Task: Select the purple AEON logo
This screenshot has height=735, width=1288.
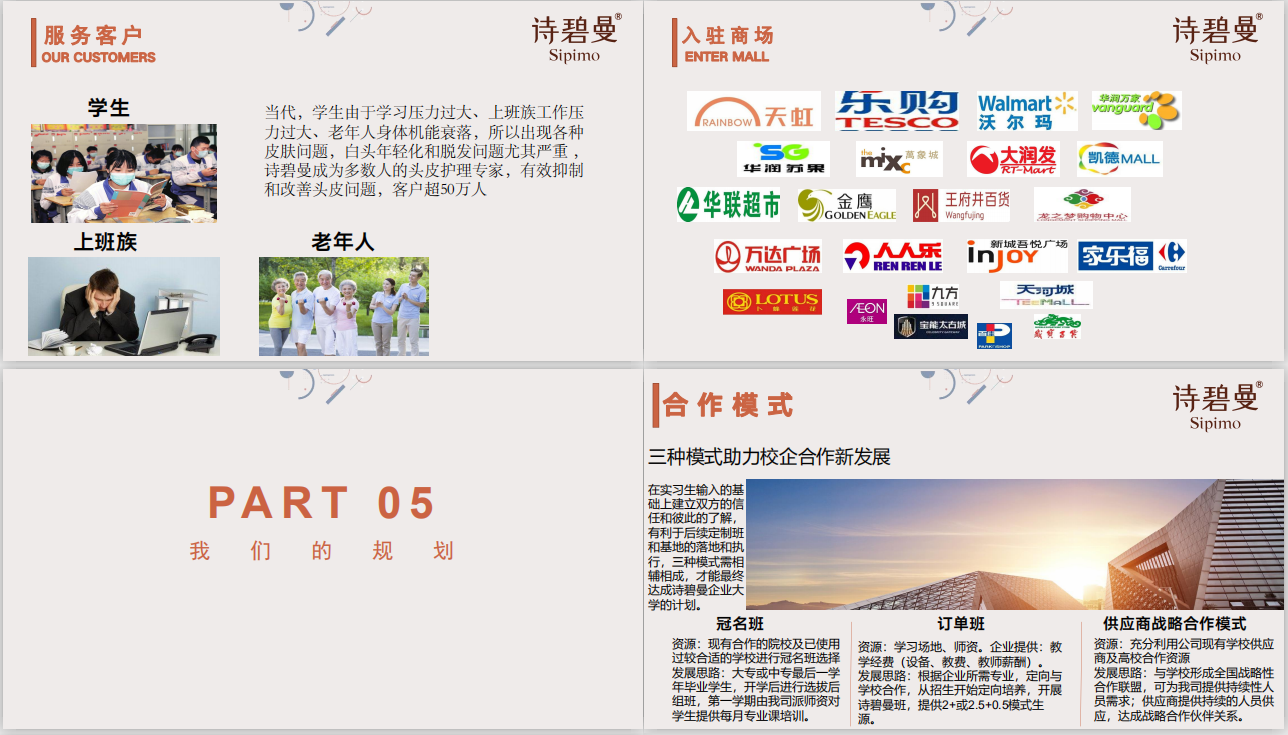Action: pos(866,311)
